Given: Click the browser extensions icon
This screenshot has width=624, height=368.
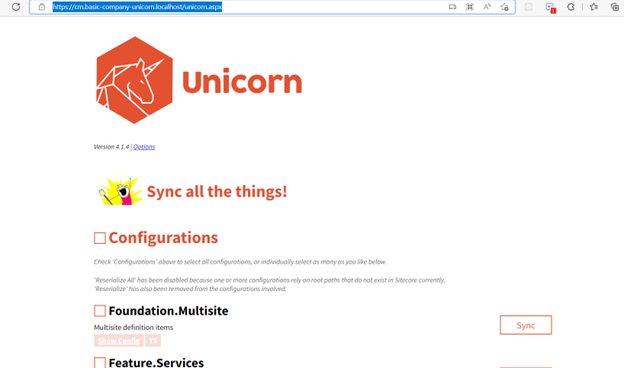Looking at the screenshot, I should pos(571,7).
